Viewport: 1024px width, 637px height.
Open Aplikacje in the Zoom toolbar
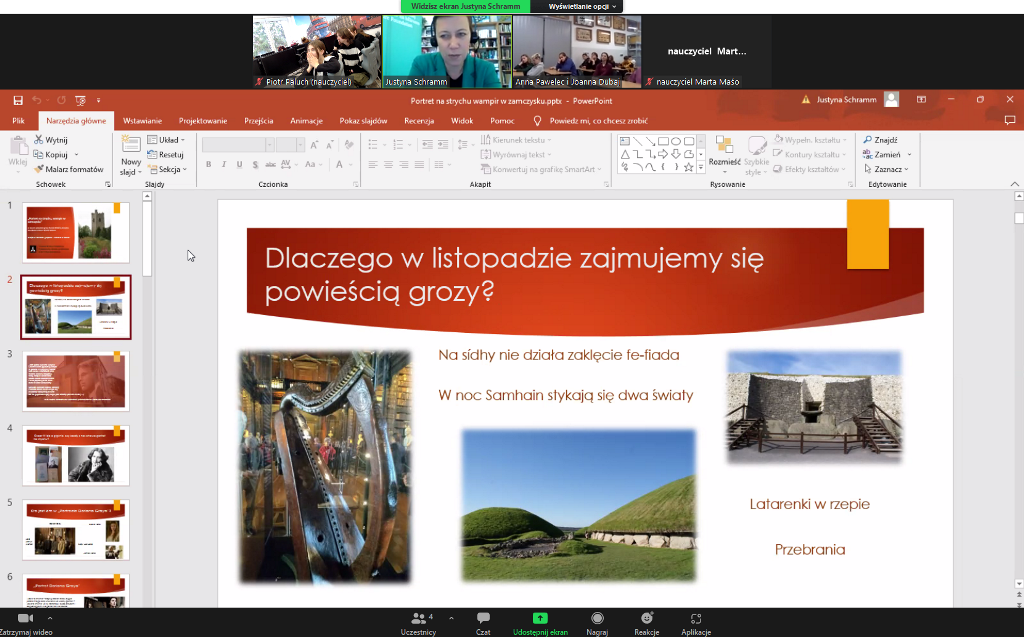pos(696,619)
